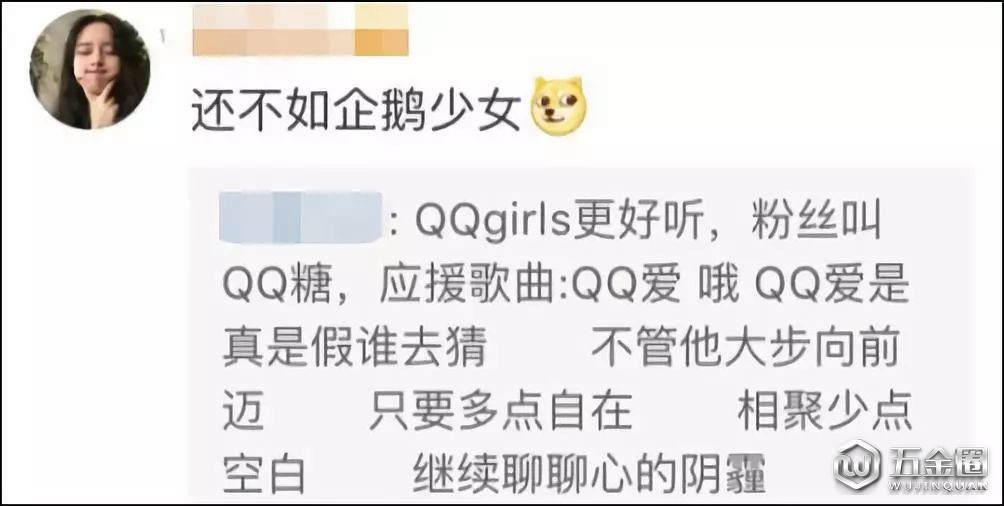The height and width of the screenshot is (506, 1004).
Task: Click the word 空白 in the last line
Action: (264, 474)
